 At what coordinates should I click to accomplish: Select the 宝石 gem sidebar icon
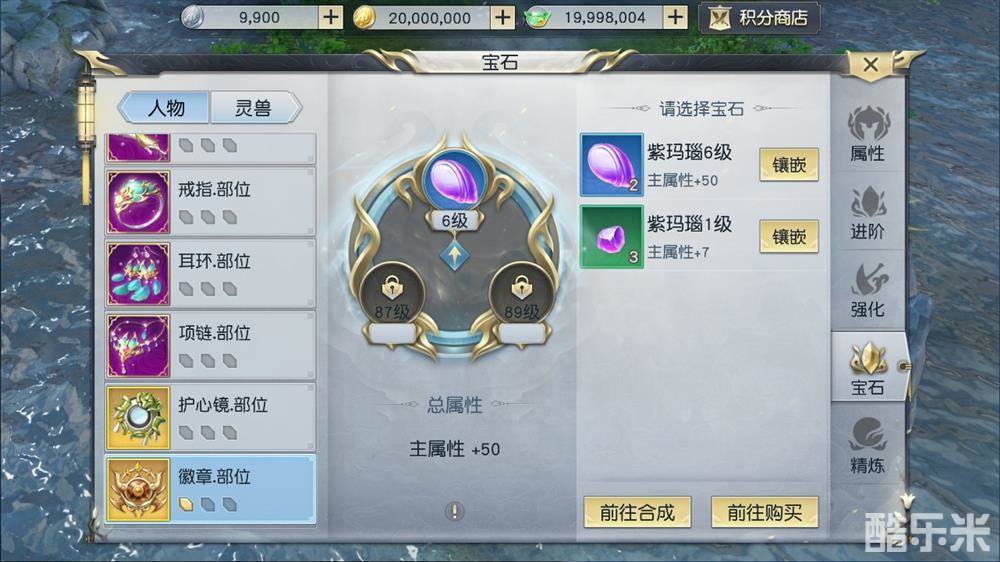867,368
